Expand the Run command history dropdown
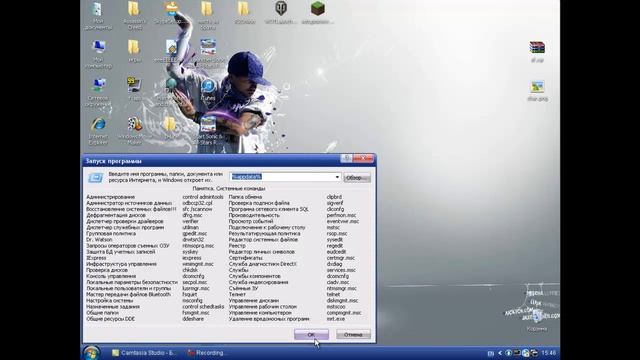 click(337, 177)
